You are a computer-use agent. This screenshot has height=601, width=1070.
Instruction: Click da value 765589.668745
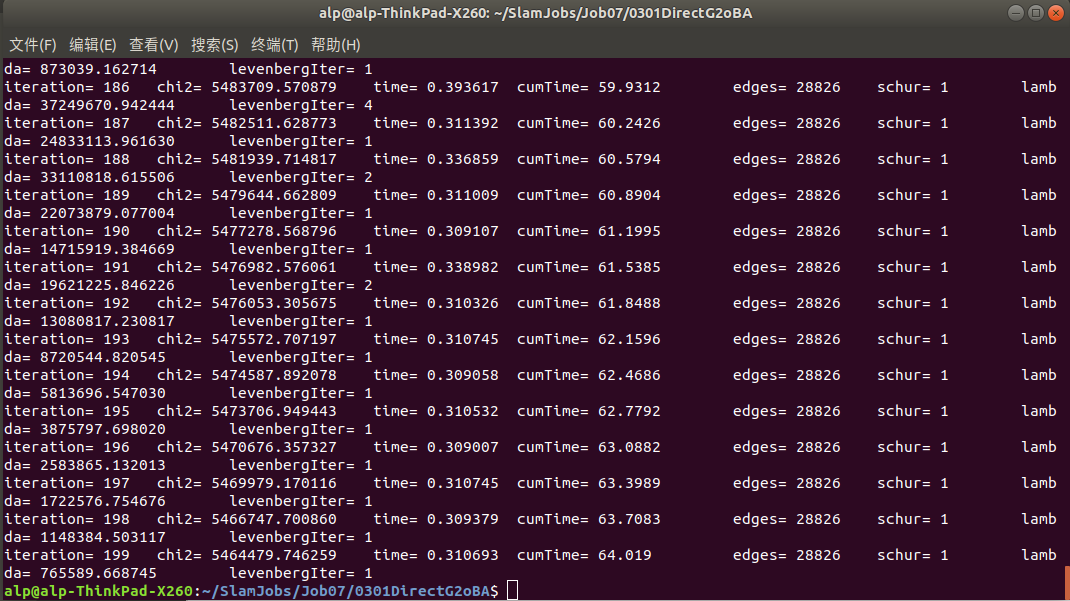(x=98, y=574)
